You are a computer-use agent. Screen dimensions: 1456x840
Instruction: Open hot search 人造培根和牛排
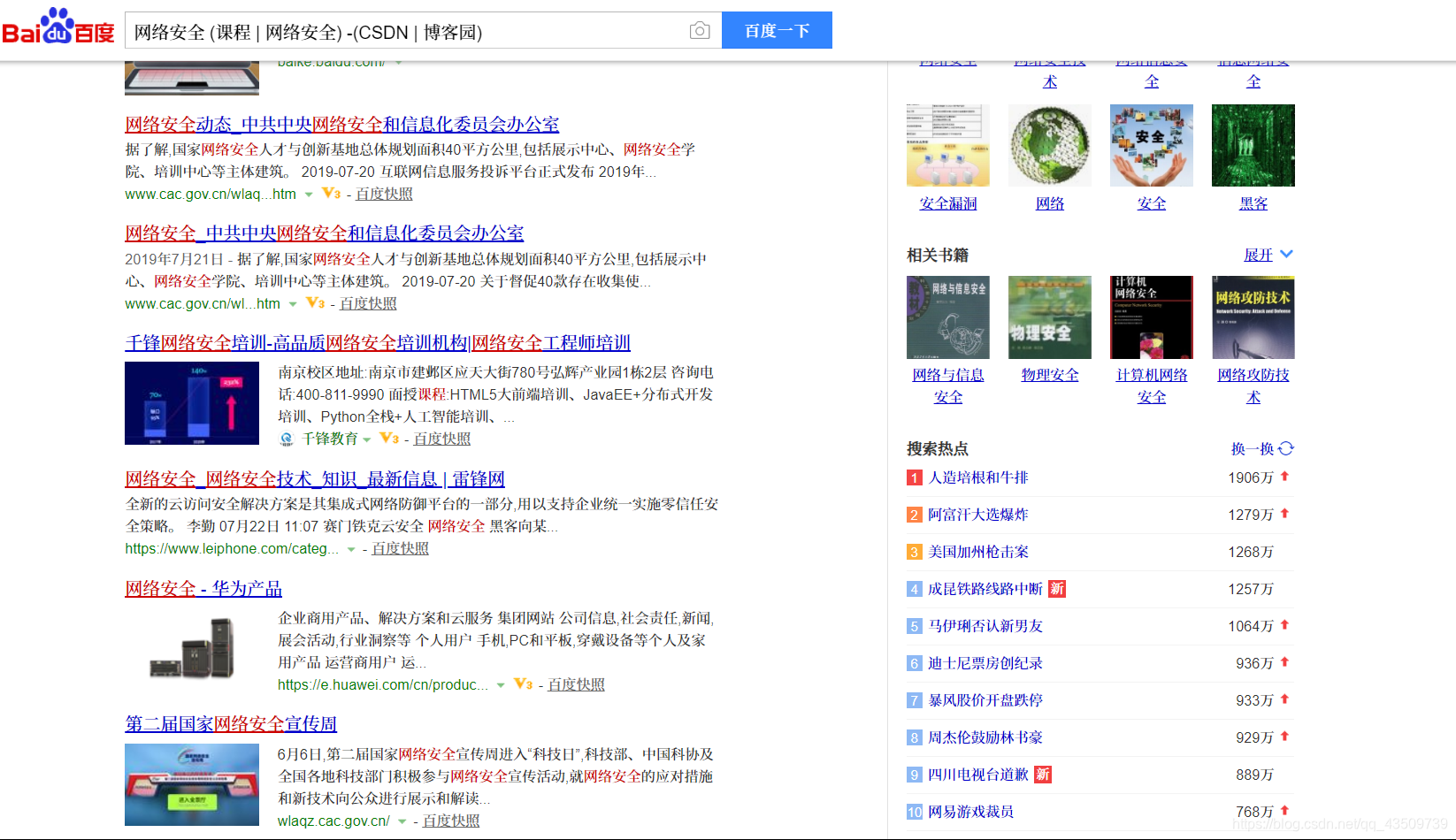click(978, 477)
